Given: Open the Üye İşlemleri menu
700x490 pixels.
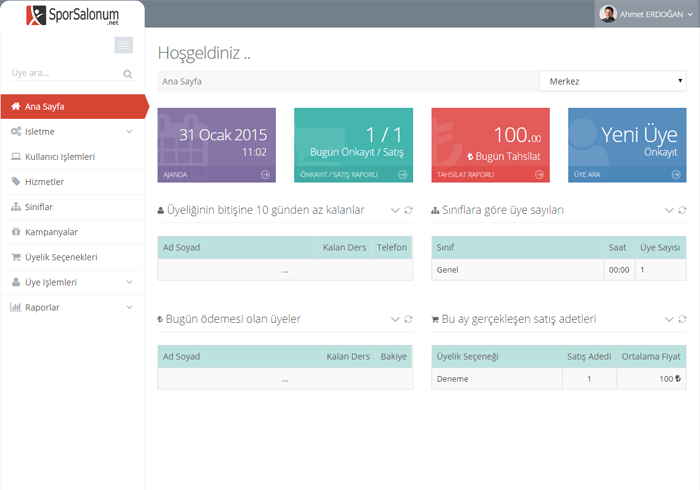Looking at the screenshot, I should coord(73,282).
